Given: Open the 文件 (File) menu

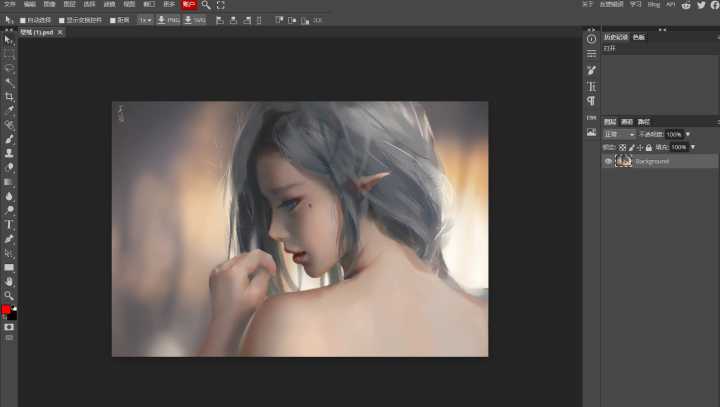Looking at the screenshot, I should click(9, 5).
